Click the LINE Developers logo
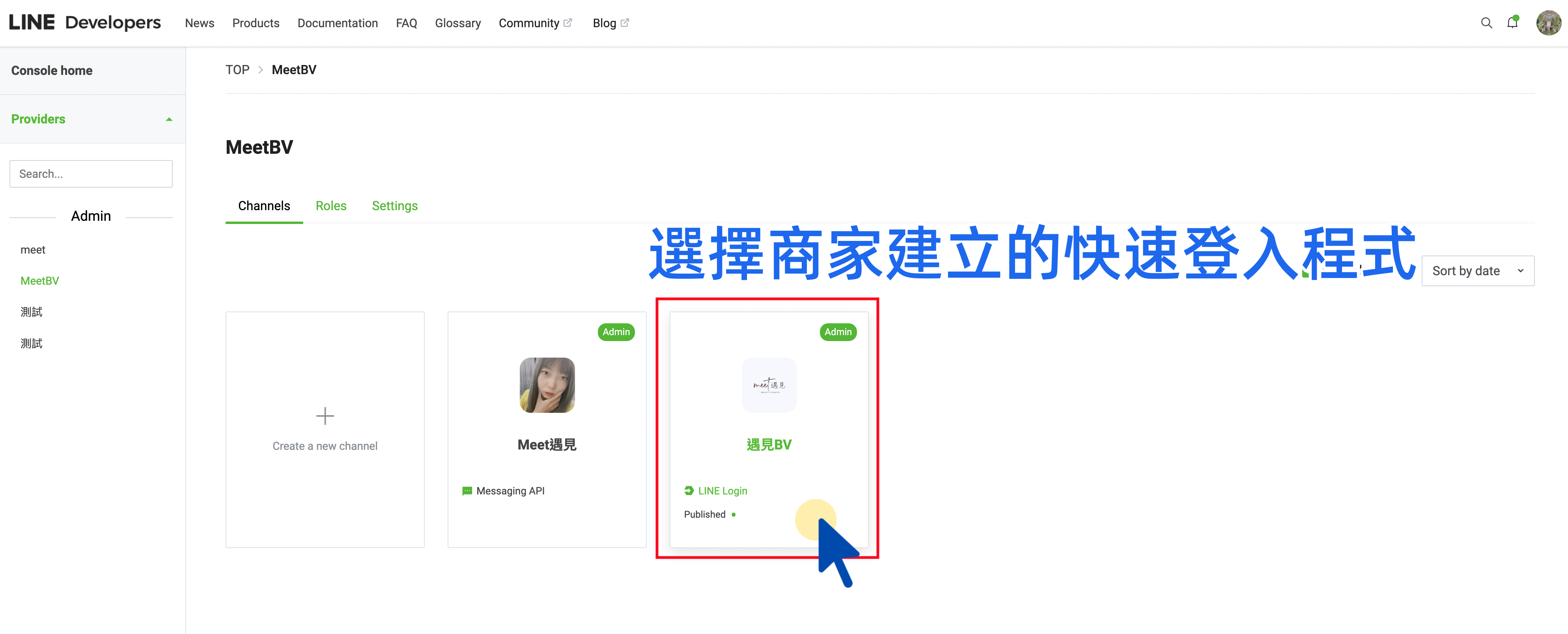The height and width of the screenshot is (634, 1568). click(85, 23)
